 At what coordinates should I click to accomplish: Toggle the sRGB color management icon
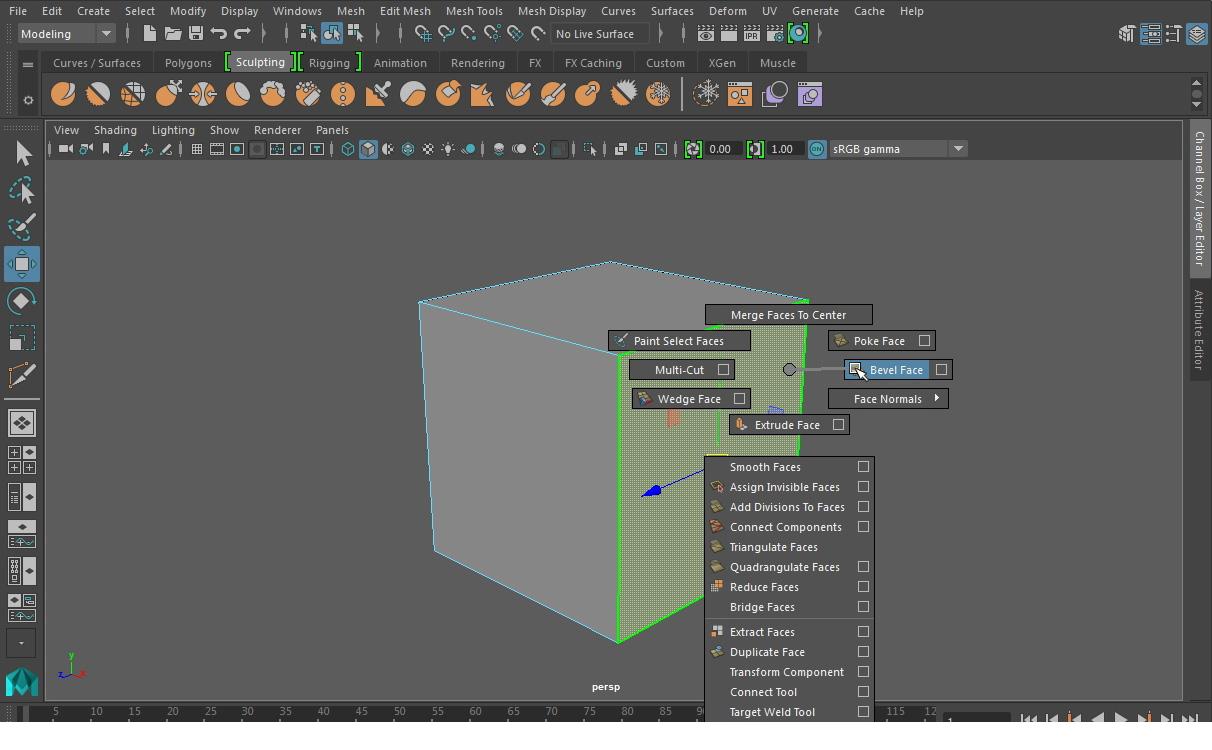point(817,149)
